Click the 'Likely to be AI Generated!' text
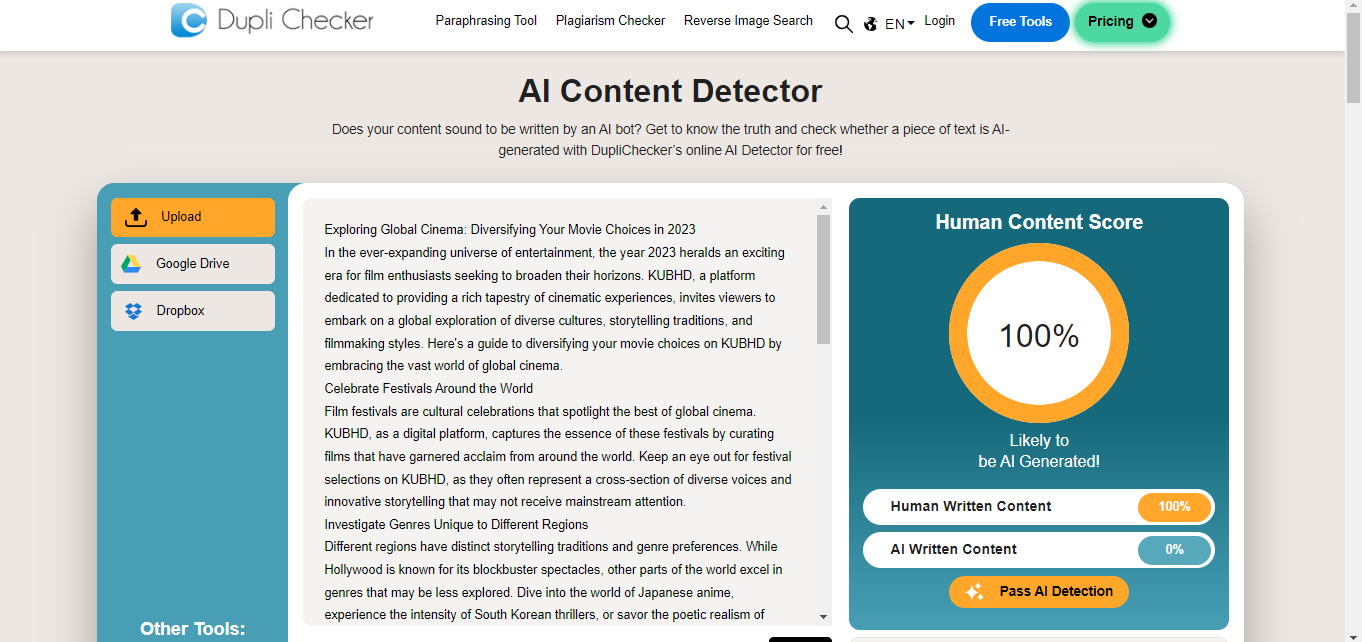This screenshot has height=642, width=1362. click(1039, 451)
